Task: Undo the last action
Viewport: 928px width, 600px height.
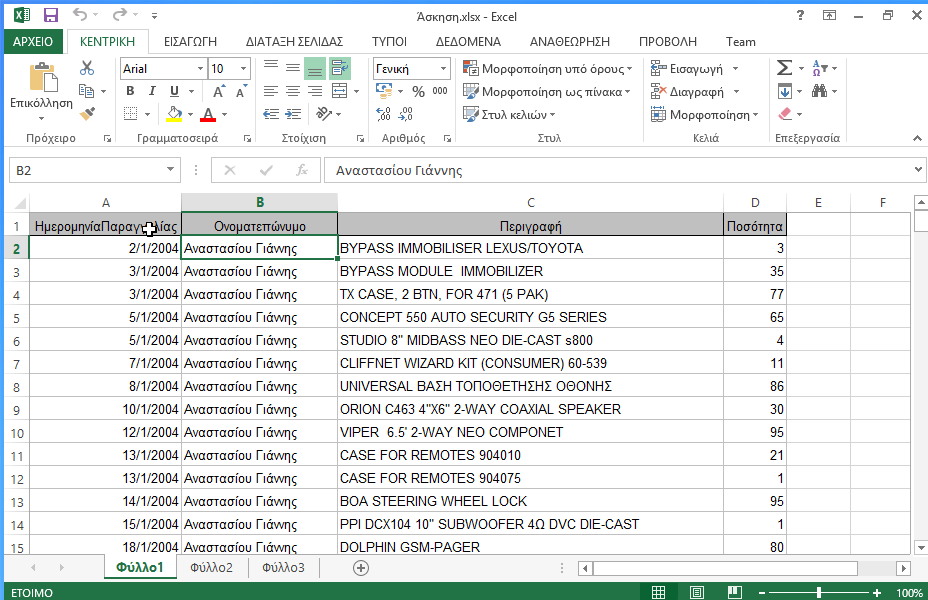Action: pos(80,15)
